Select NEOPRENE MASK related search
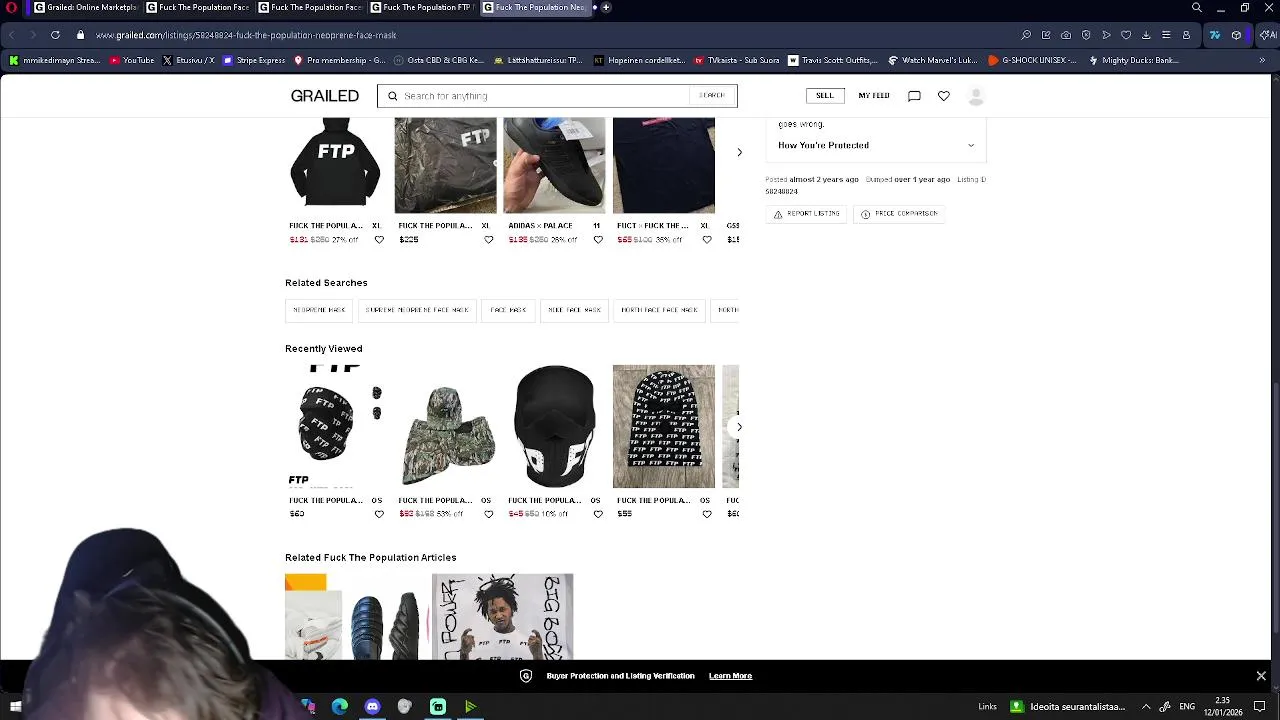Viewport: 1280px width, 720px height. [x=319, y=310]
